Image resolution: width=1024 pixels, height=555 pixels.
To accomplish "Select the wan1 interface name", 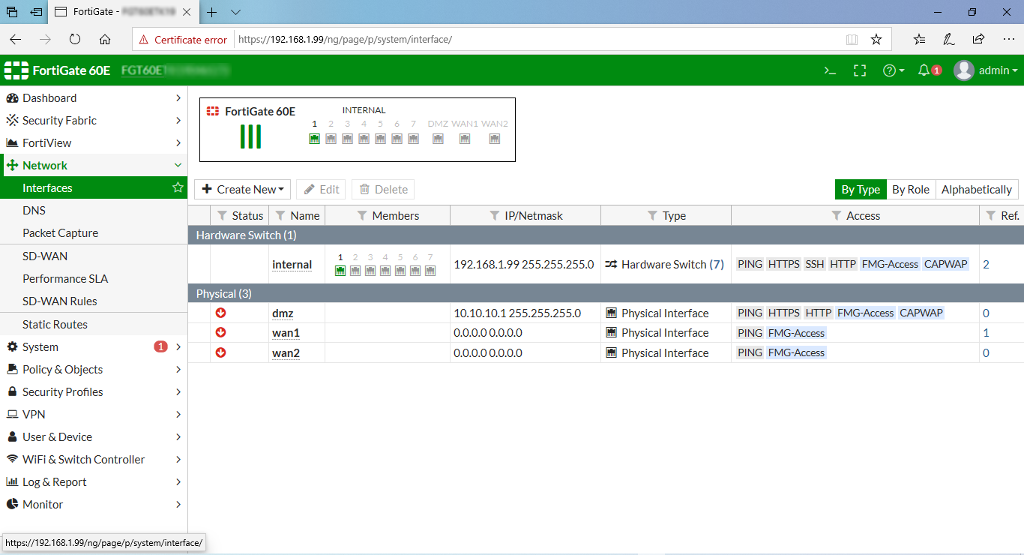I will click(x=286, y=333).
